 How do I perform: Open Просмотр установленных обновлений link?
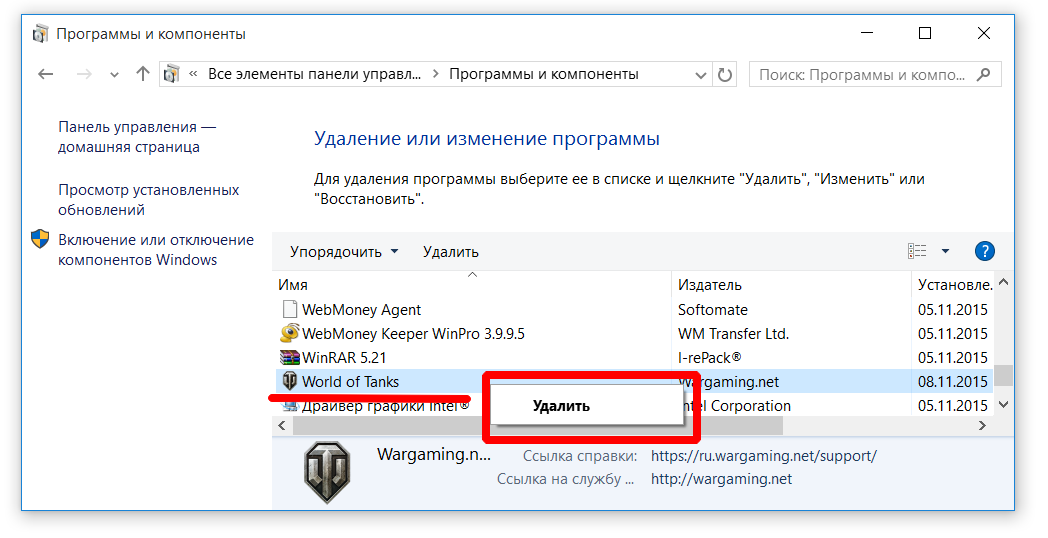148,200
